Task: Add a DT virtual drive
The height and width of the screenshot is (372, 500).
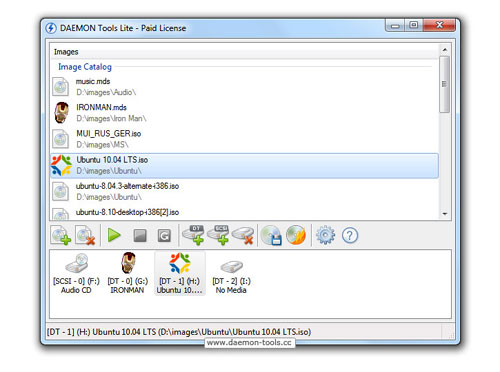Action: pos(194,235)
